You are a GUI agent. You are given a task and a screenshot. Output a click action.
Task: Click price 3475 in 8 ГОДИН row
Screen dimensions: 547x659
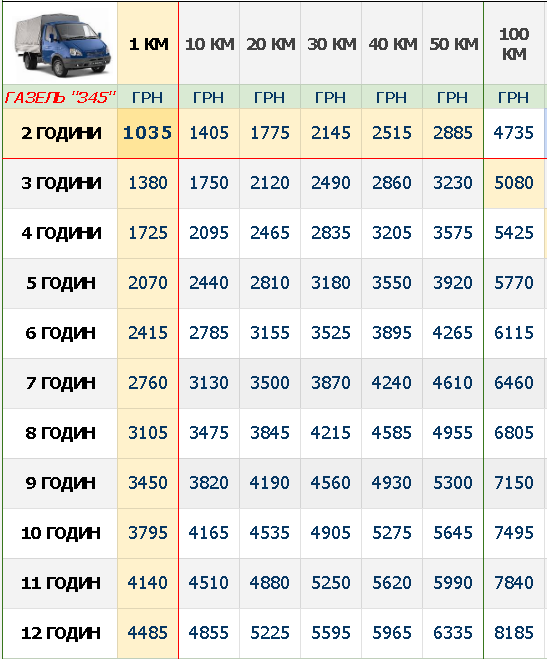(x=208, y=433)
